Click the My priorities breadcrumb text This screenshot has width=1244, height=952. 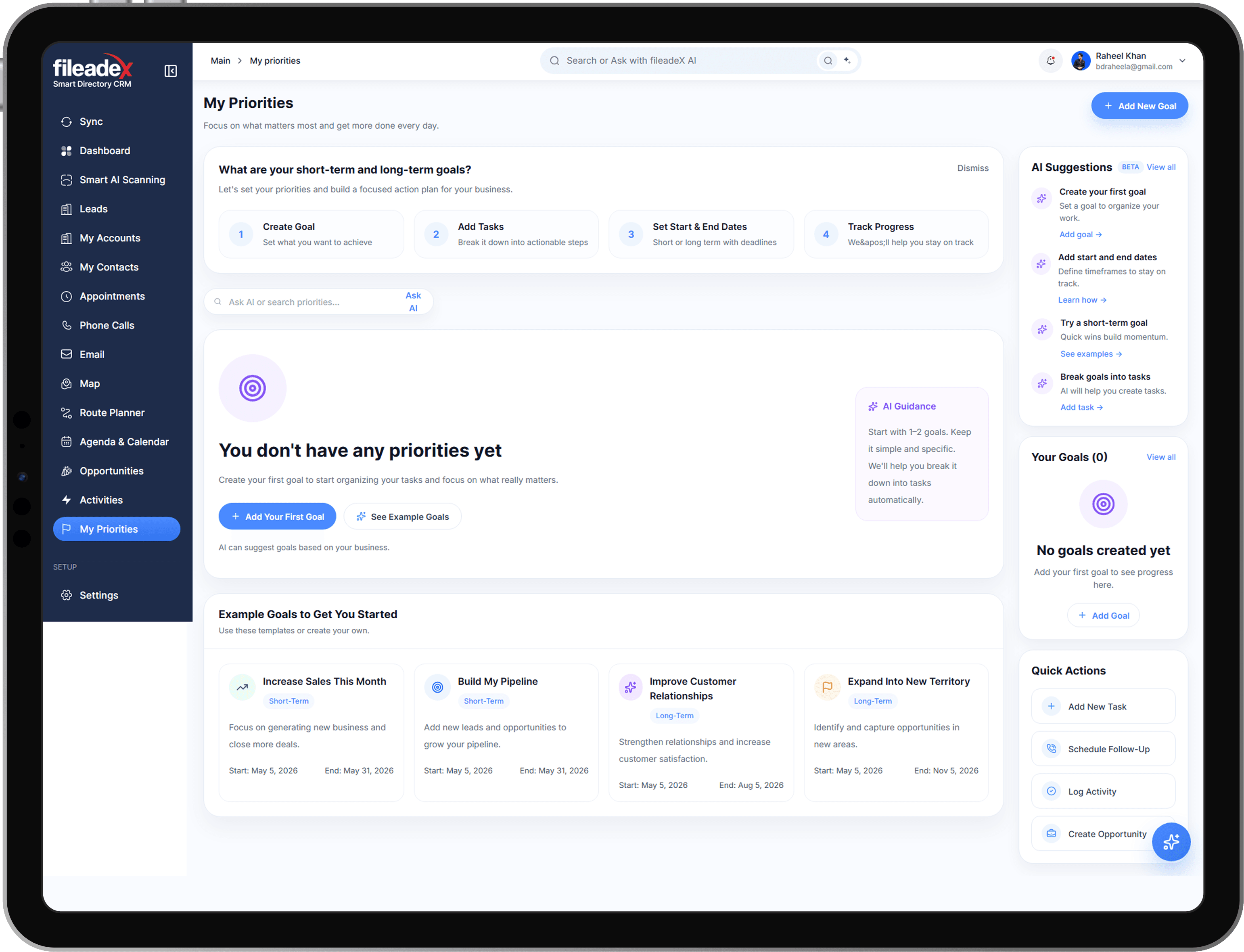tap(275, 61)
